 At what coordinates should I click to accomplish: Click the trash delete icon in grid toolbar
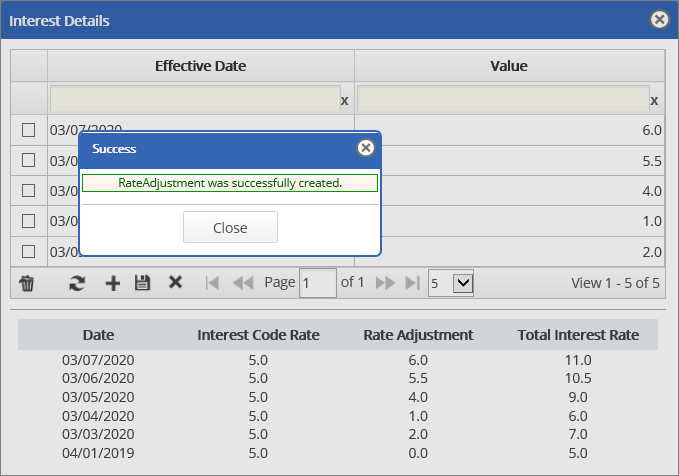[x=27, y=283]
